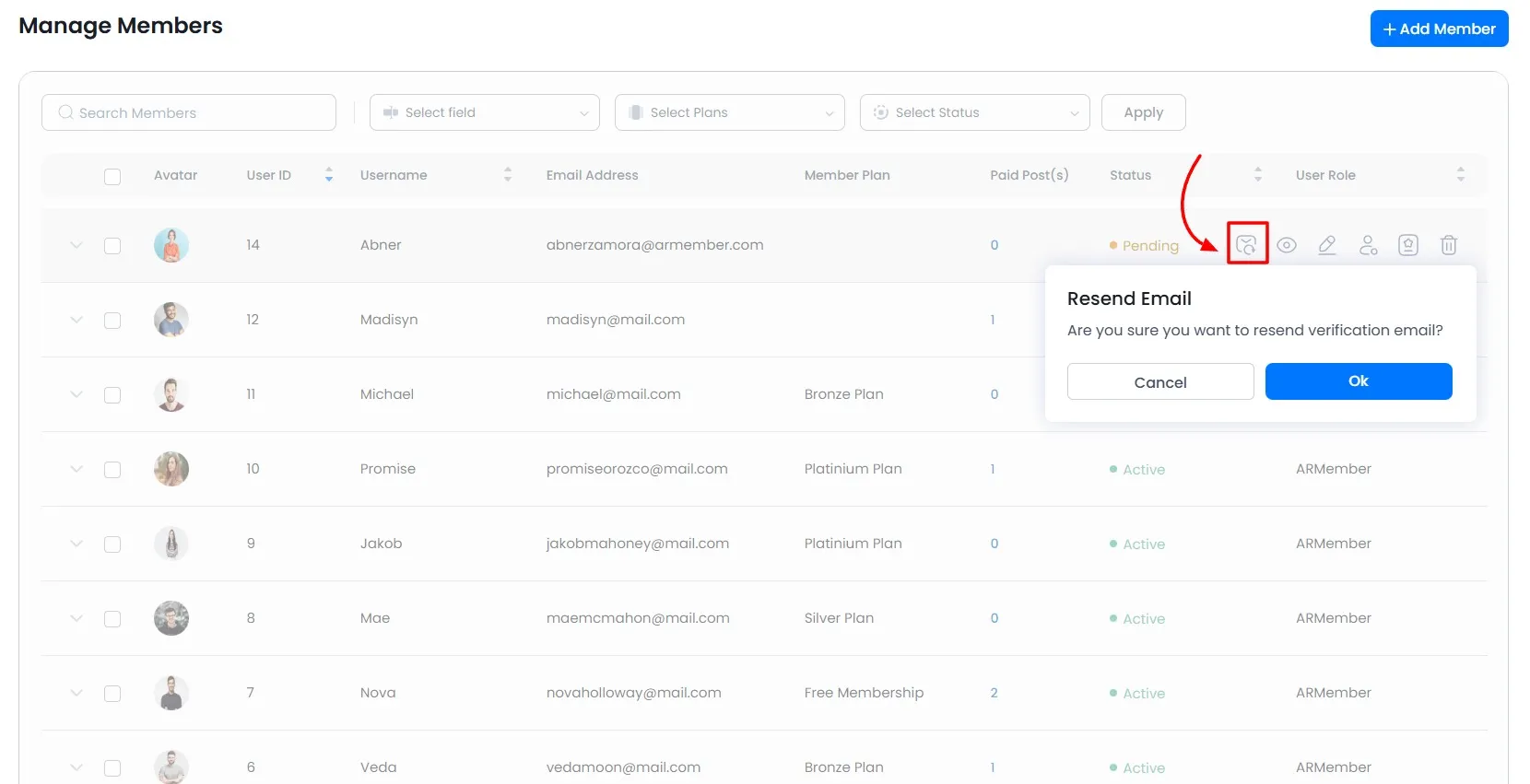Expand the row details for Jakob
1530x784 pixels.
tap(76, 544)
